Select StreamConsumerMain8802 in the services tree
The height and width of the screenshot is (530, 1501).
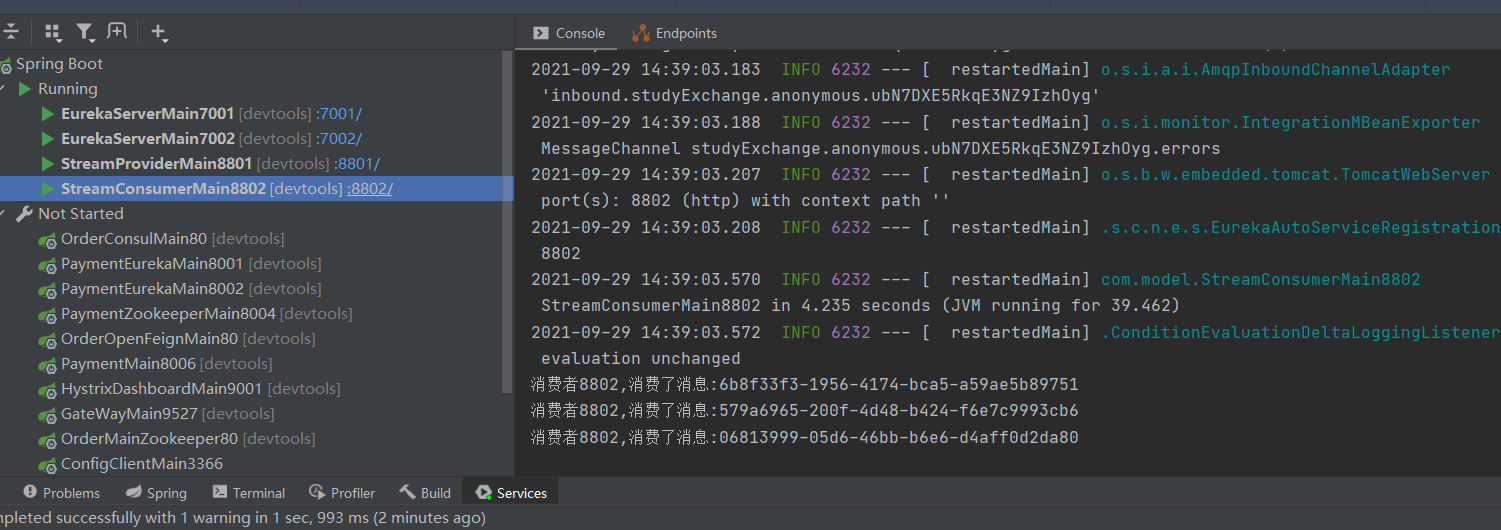[x=163, y=189]
